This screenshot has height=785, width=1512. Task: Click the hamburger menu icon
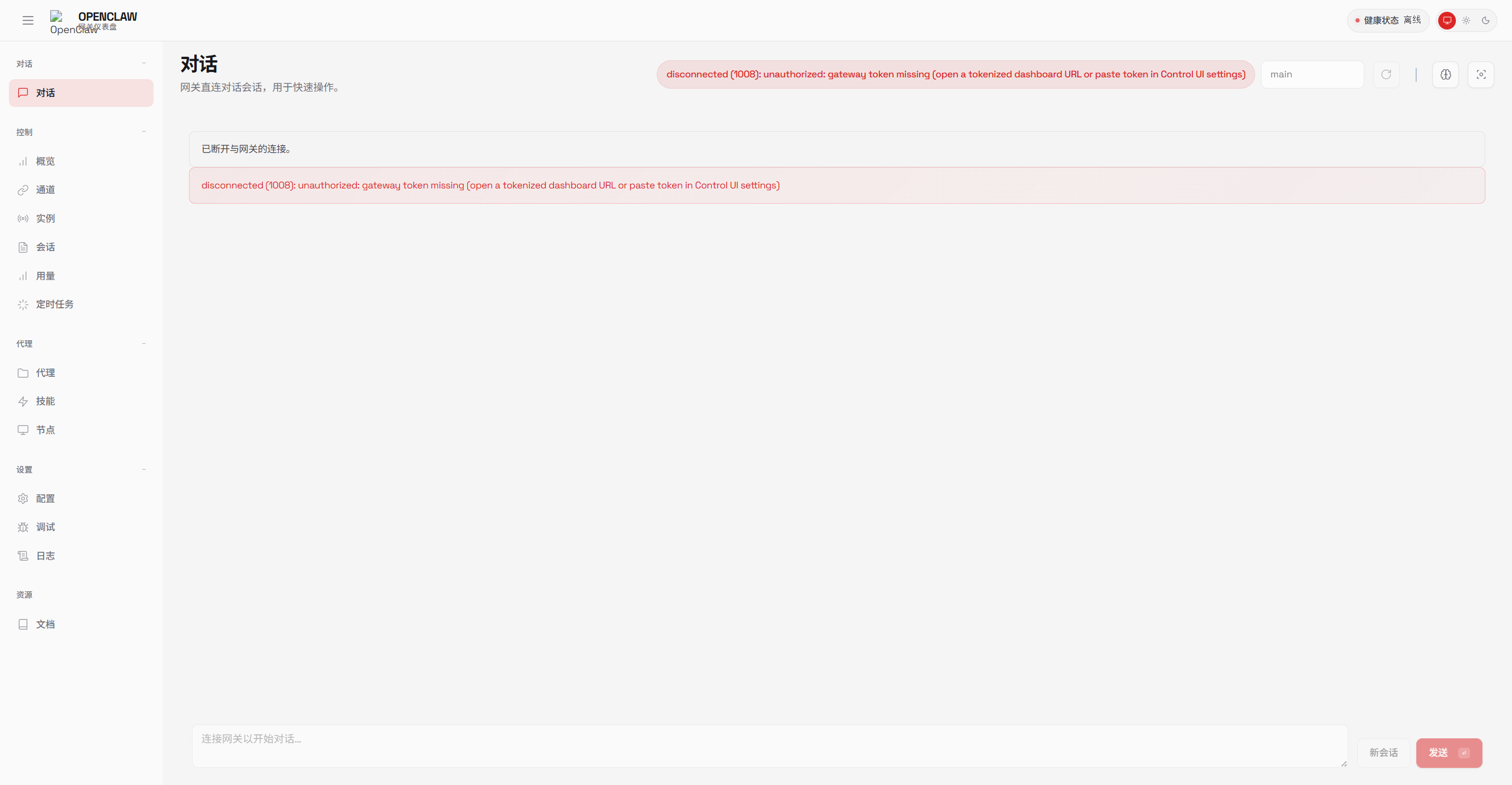coord(28,21)
